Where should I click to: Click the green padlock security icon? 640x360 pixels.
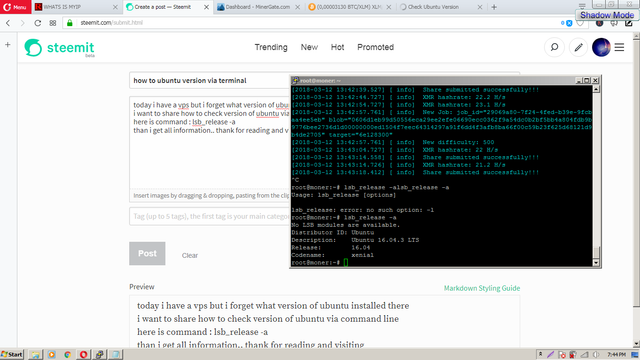70,23
